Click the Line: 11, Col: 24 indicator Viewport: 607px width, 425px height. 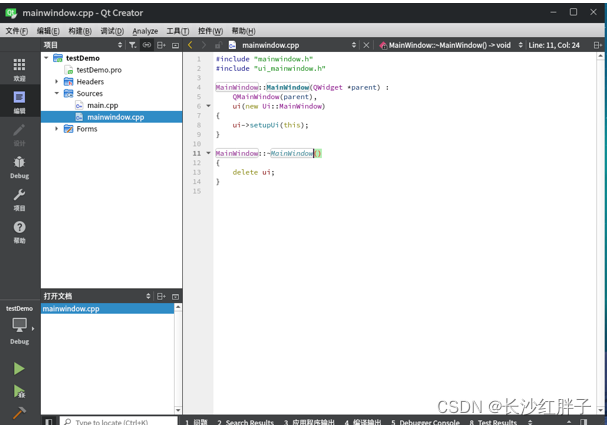click(554, 45)
